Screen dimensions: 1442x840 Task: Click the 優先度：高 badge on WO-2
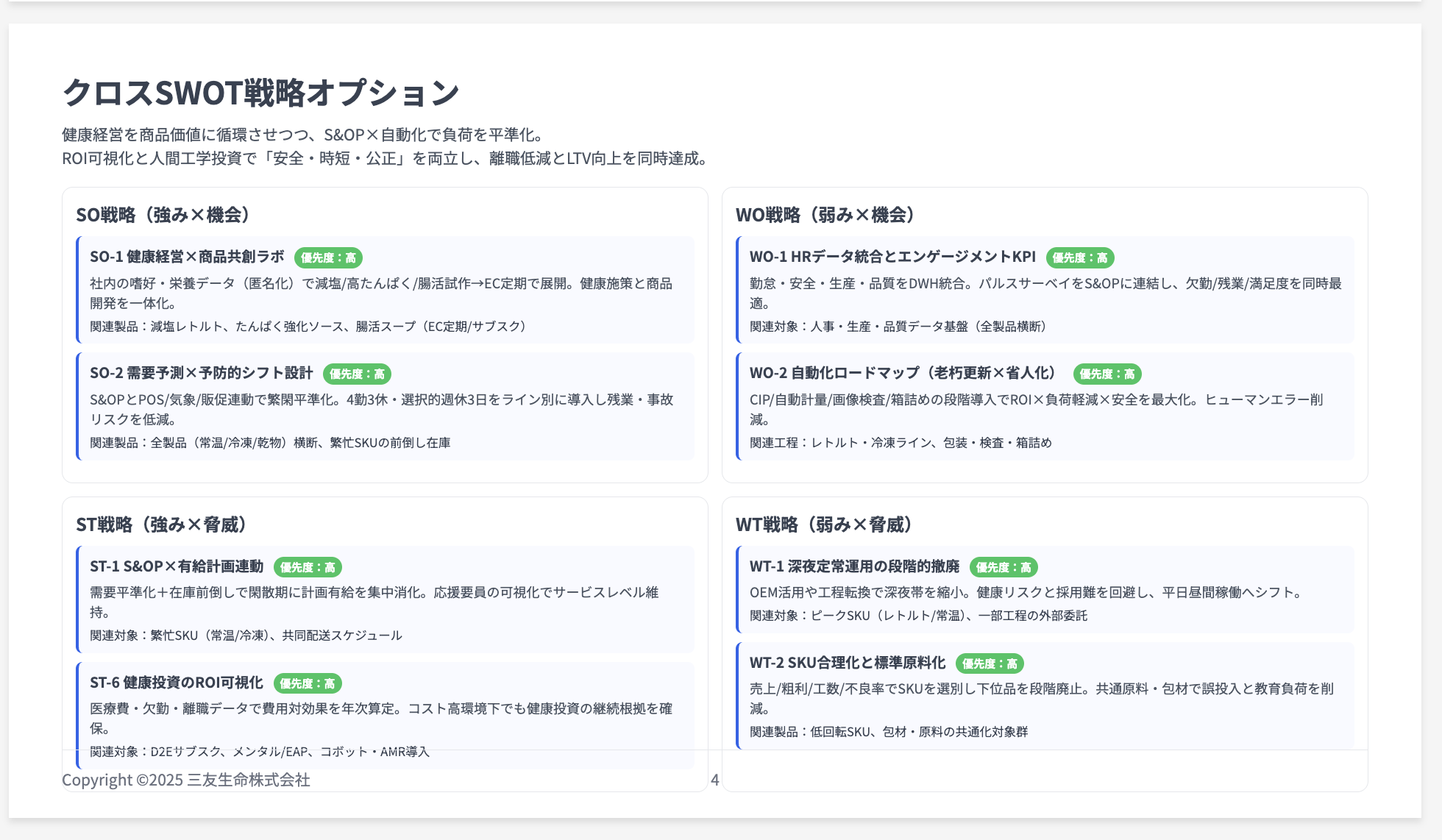[1108, 374]
